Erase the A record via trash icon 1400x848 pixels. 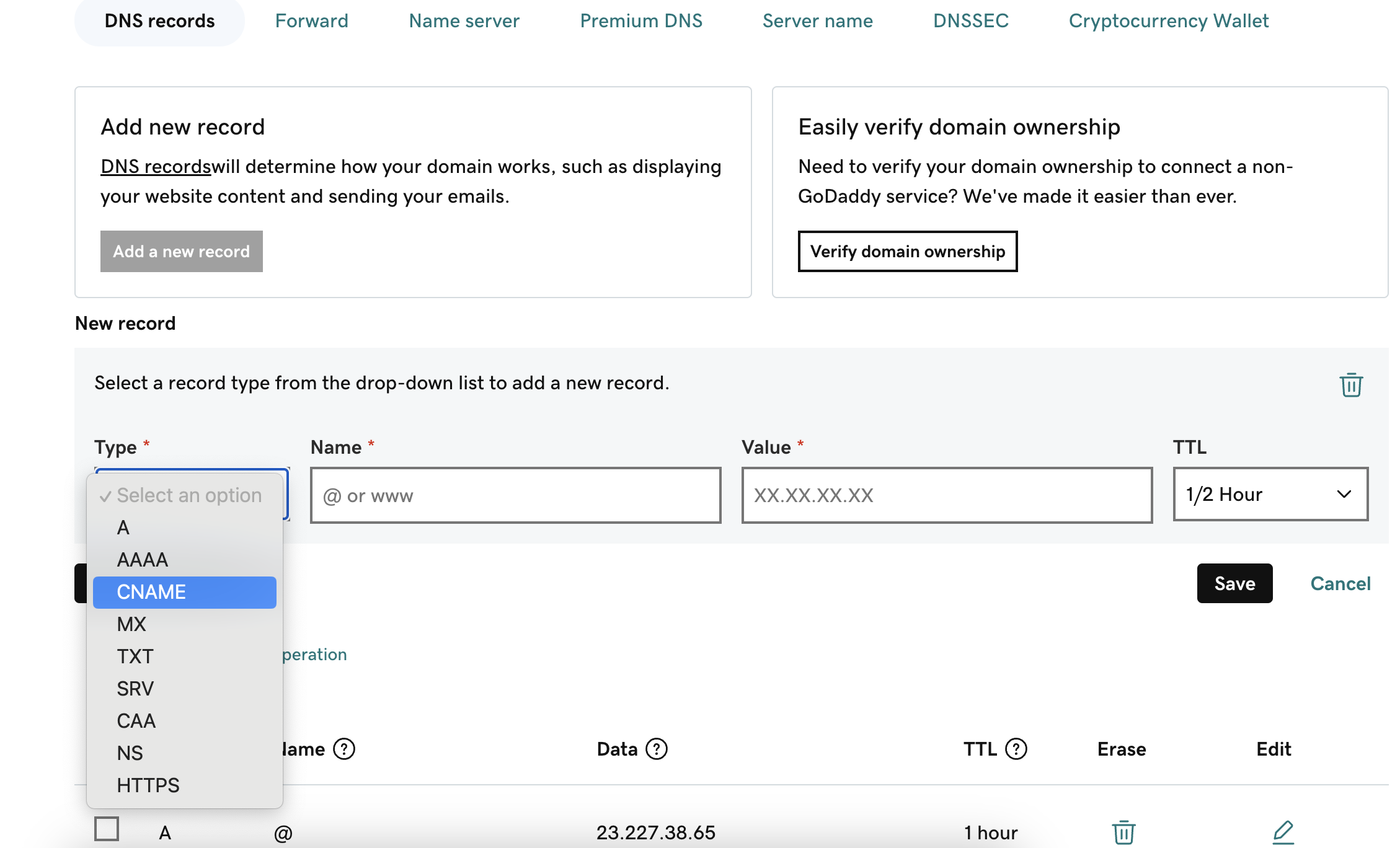1123,832
